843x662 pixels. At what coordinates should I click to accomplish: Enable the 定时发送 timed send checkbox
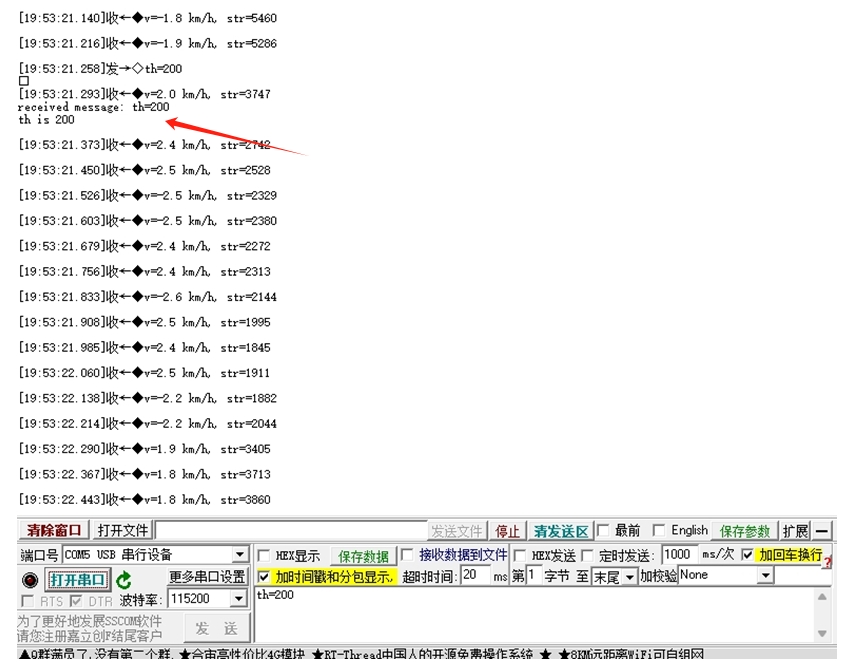(589, 555)
